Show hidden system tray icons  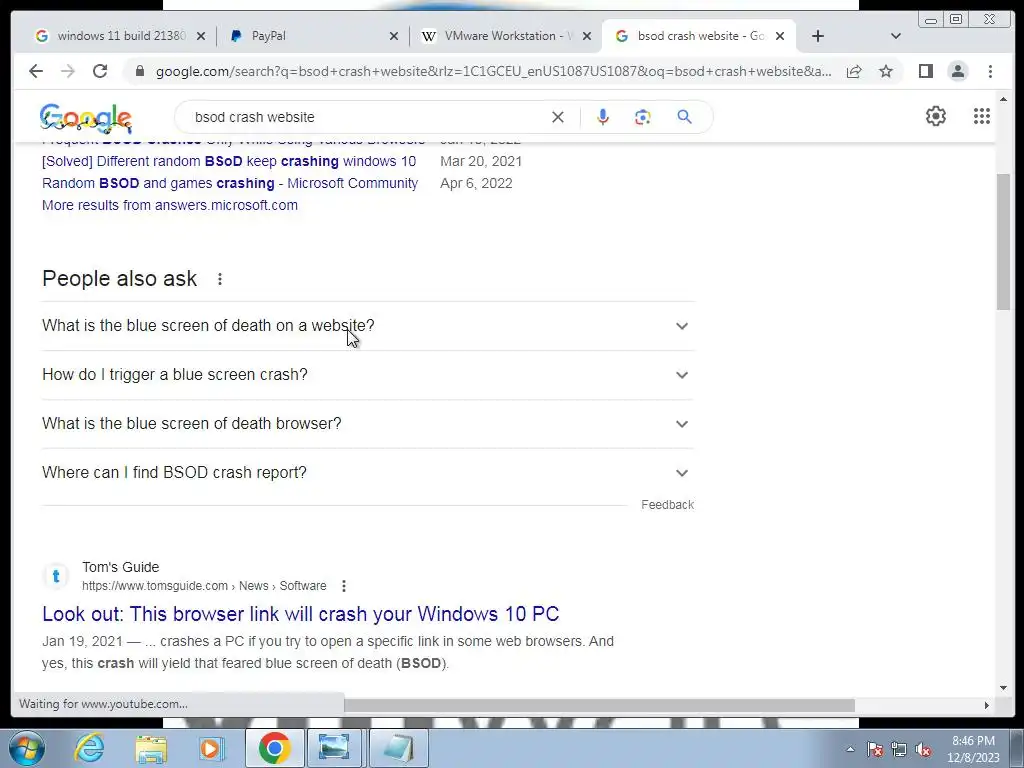point(850,749)
